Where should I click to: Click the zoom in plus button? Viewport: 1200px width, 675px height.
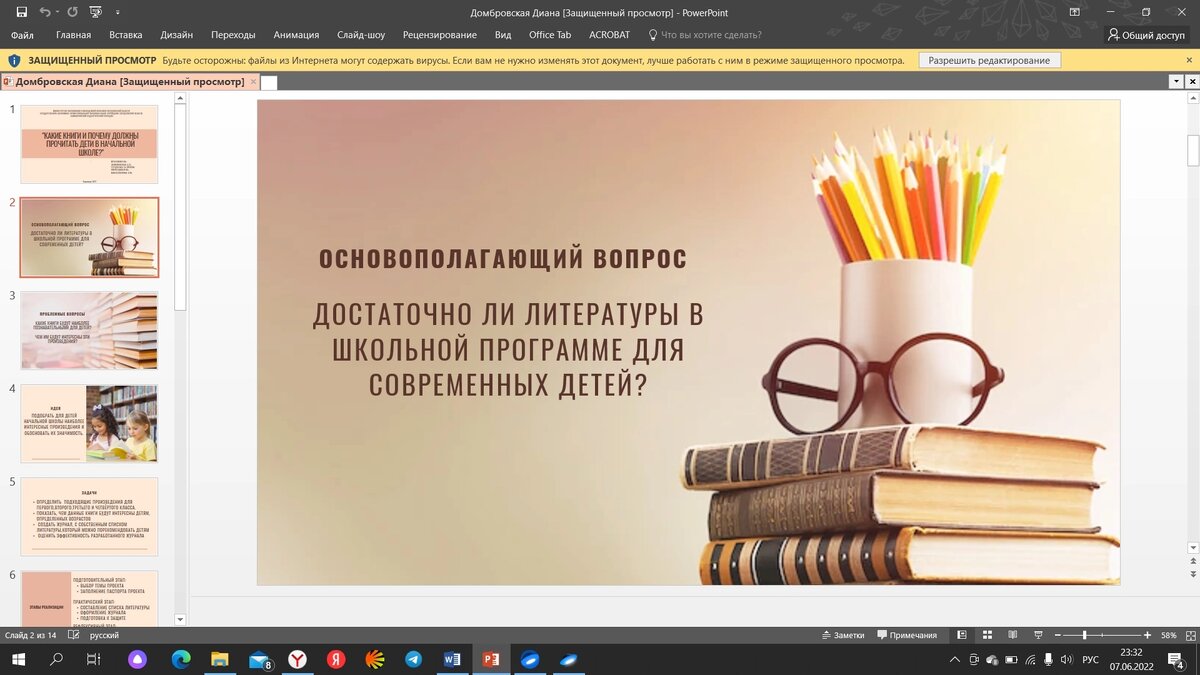[x=1148, y=635]
